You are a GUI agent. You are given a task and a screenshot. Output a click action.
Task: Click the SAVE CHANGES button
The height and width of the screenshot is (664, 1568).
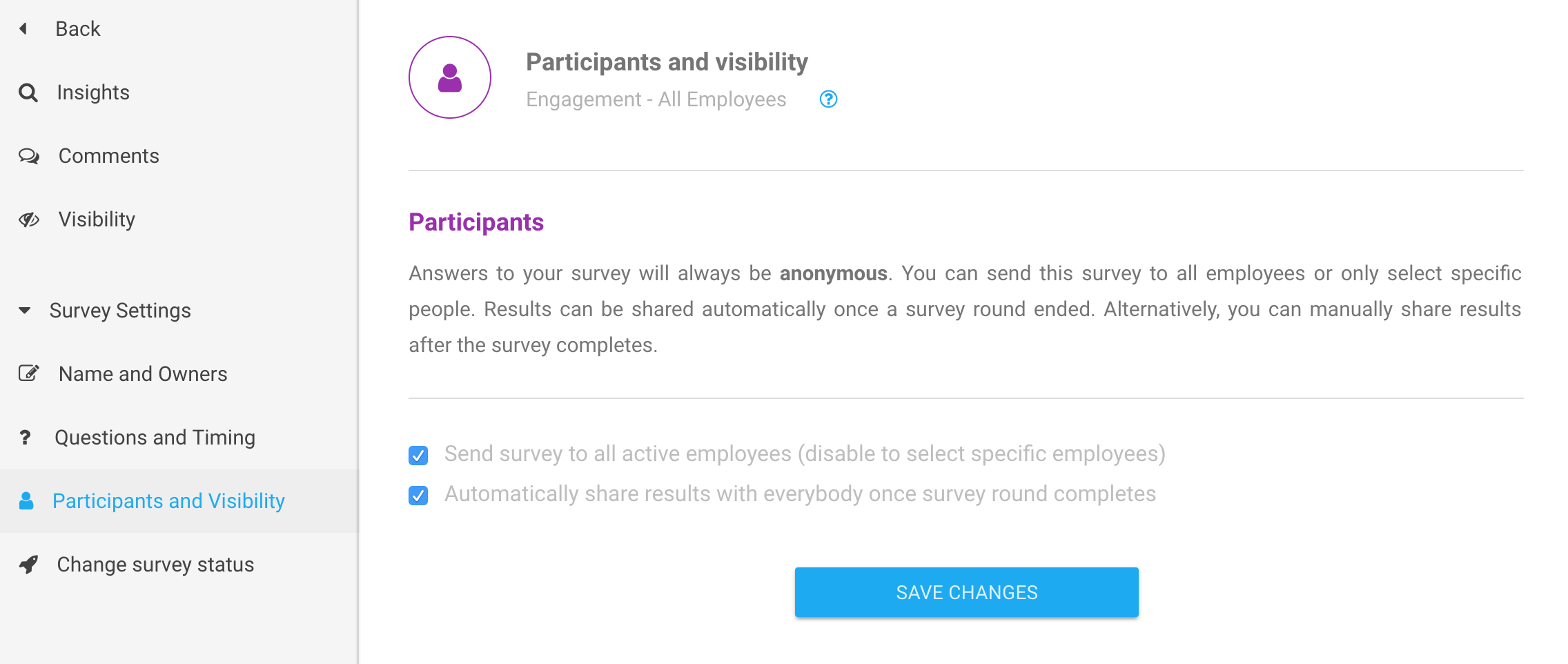pyautogui.click(x=966, y=592)
